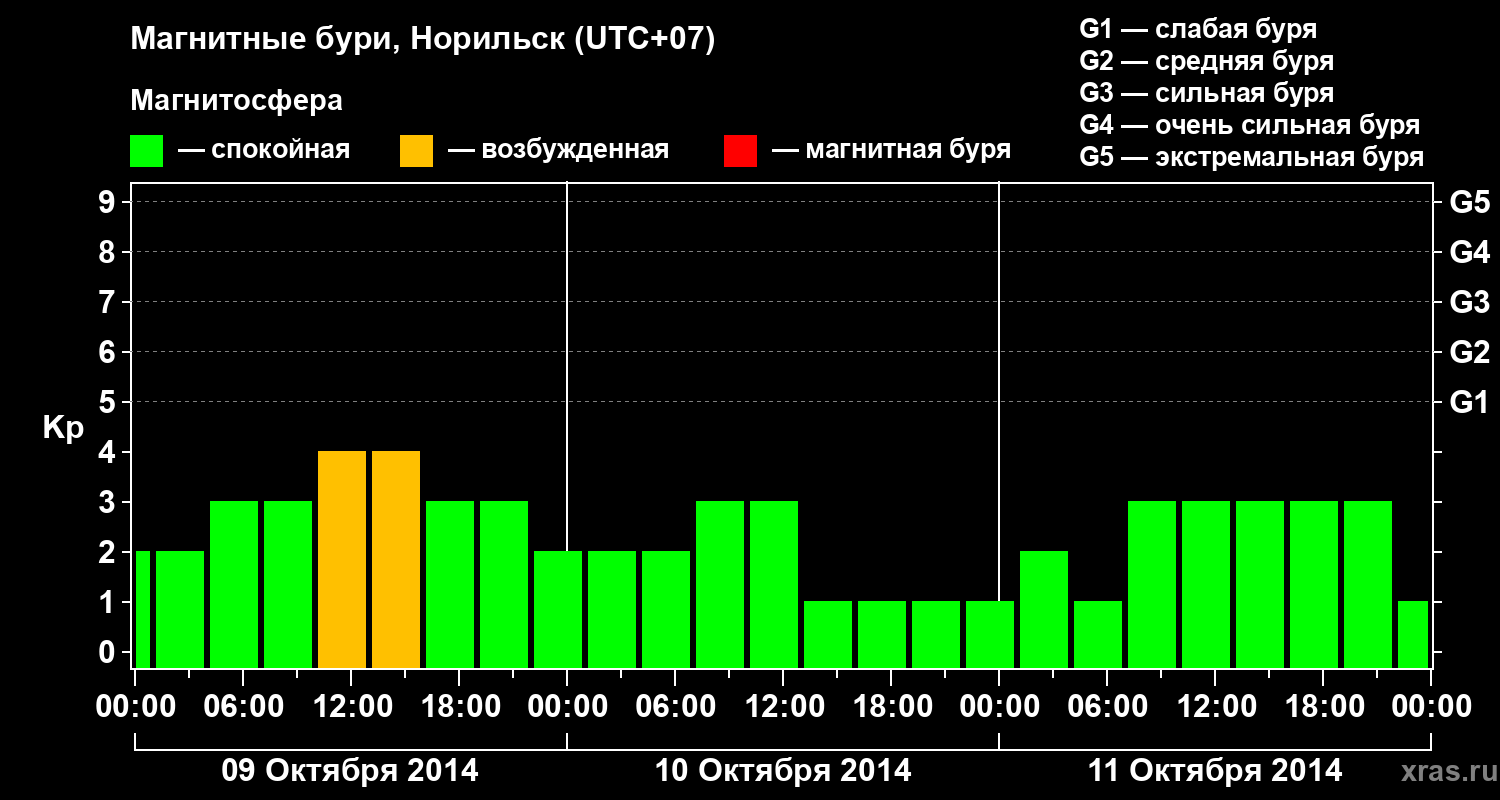Click the '18:00' tick label above 11 Октября
Screen dimensions: 1500x800
tap(1323, 706)
